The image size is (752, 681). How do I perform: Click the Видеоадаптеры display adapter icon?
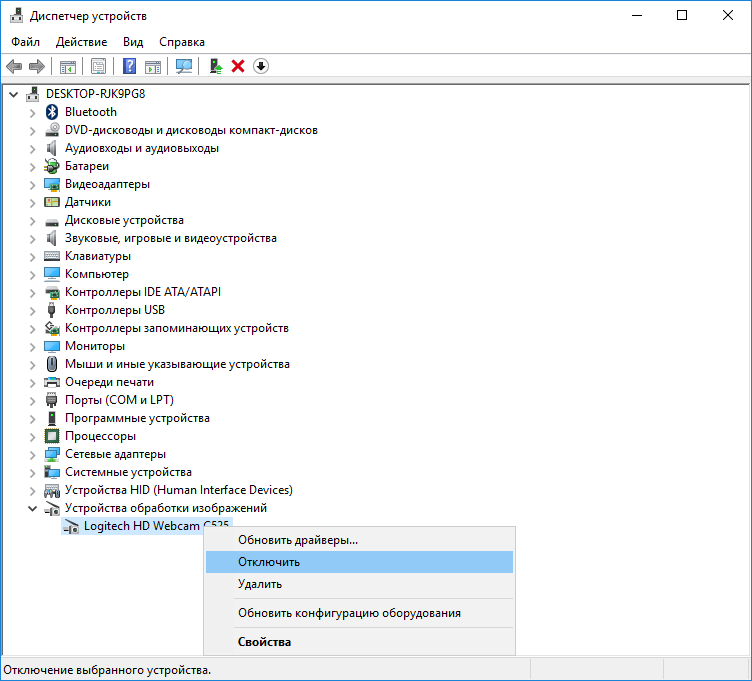[x=52, y=184]
